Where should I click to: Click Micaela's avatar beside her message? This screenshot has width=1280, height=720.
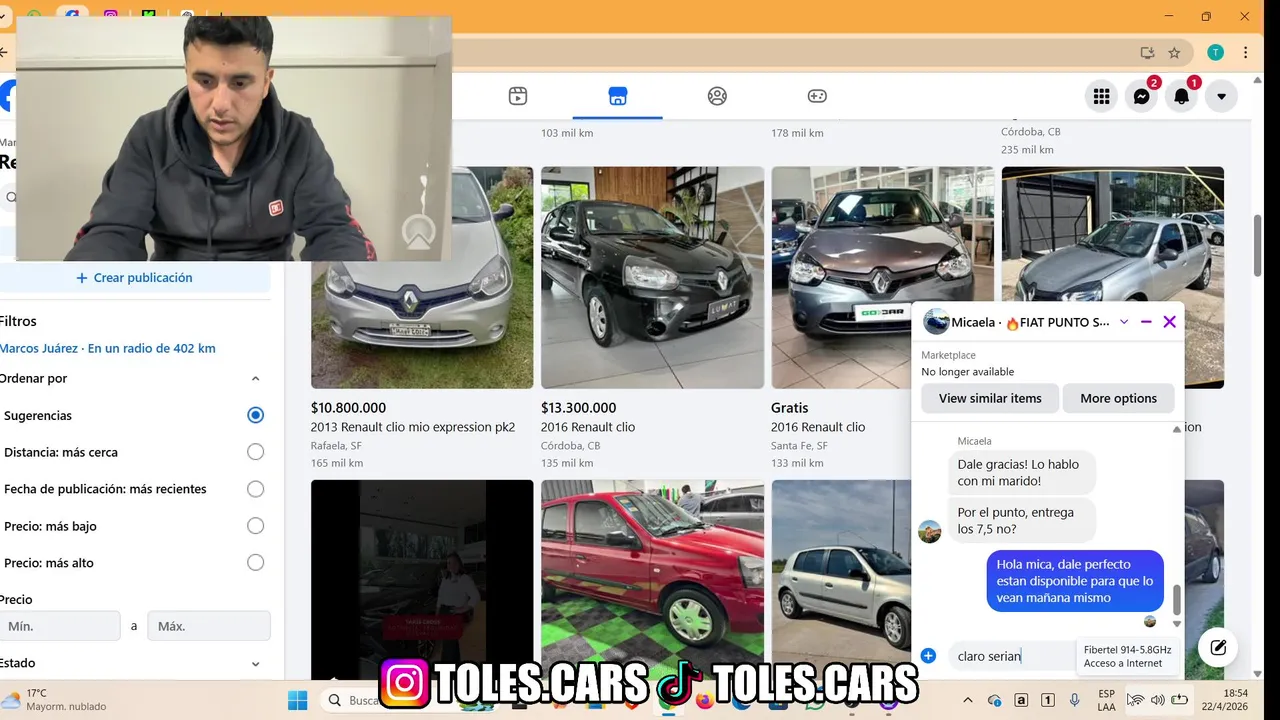[x=930, y=532]
